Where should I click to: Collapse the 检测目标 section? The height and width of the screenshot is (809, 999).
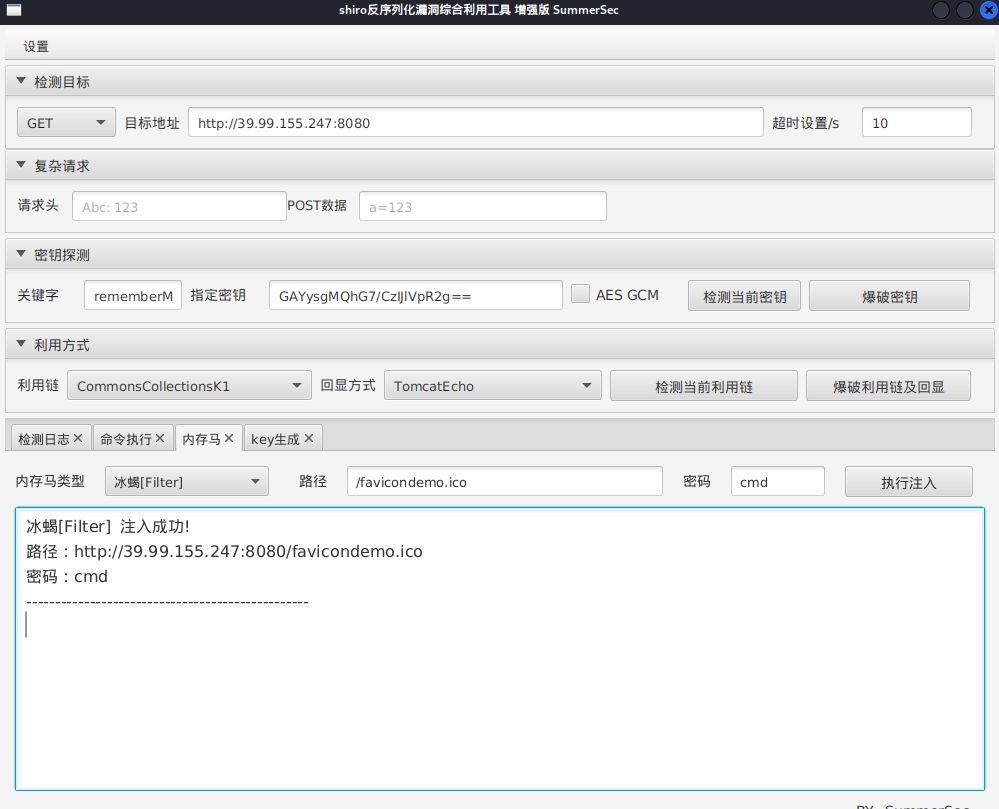click(x=20, y=81)
